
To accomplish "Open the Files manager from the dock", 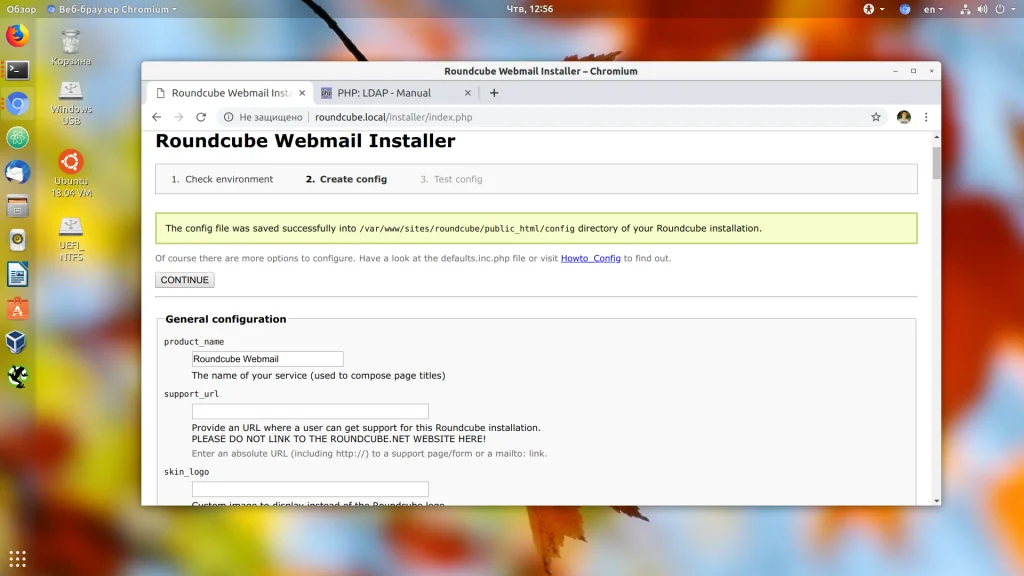I will 18,206.
